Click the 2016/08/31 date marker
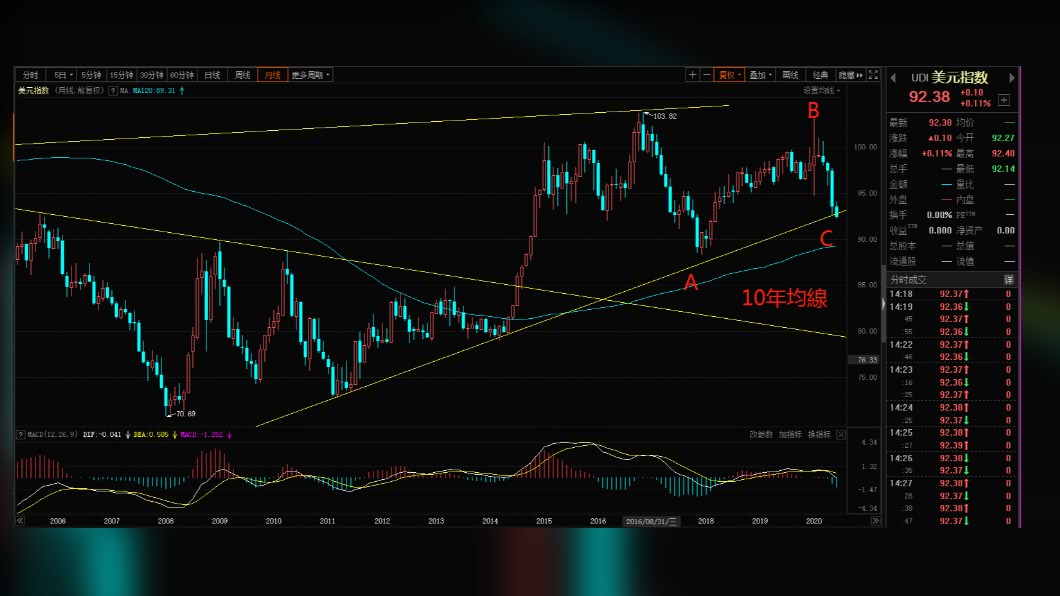 (651, 521)
